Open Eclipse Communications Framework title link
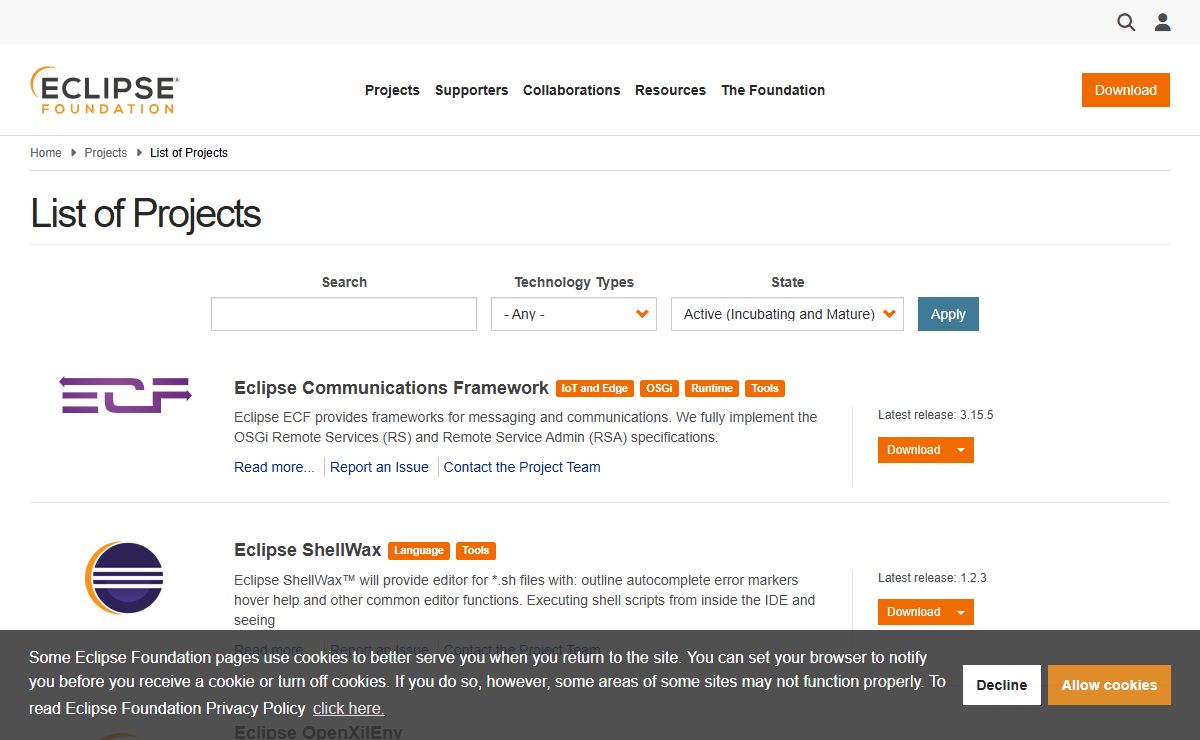Viewport: 1200px width, 740px height. (x=391, y=388)
